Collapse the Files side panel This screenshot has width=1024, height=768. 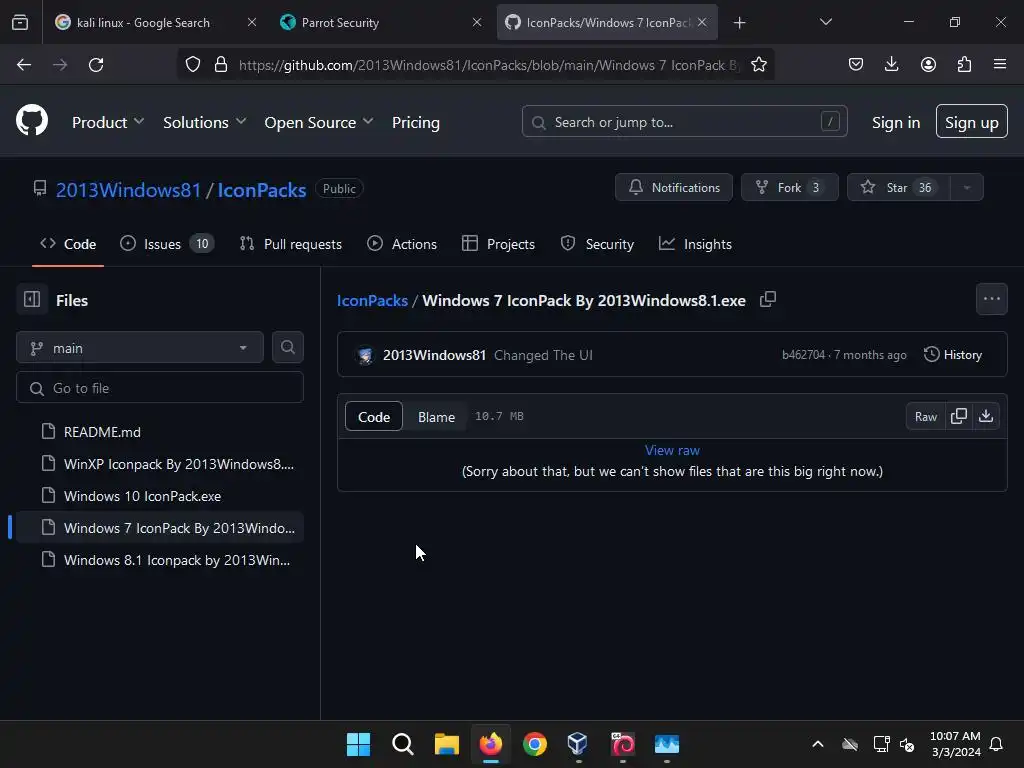click(32, 300)
